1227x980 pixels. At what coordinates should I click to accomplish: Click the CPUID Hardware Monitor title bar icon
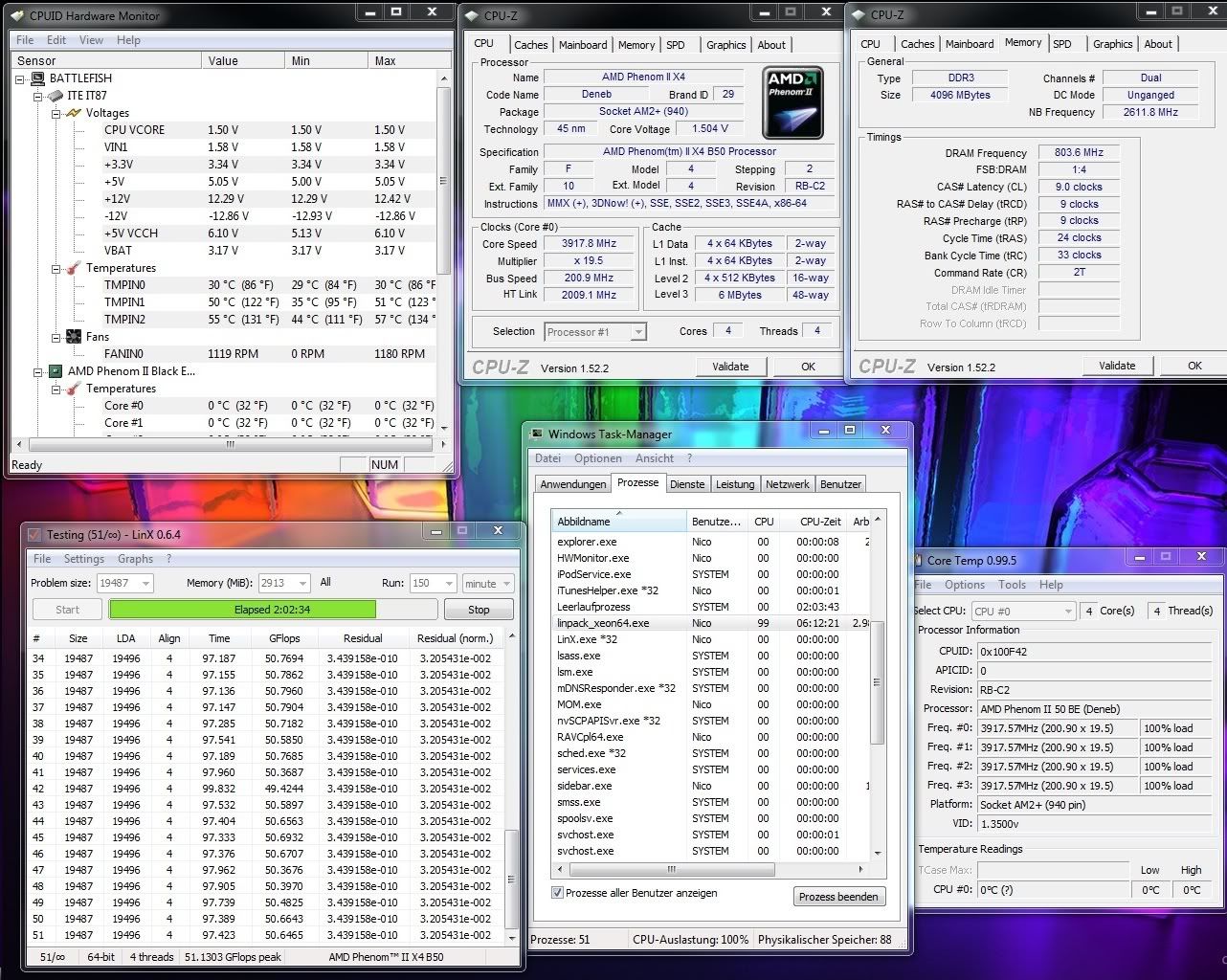pos(17,15)
